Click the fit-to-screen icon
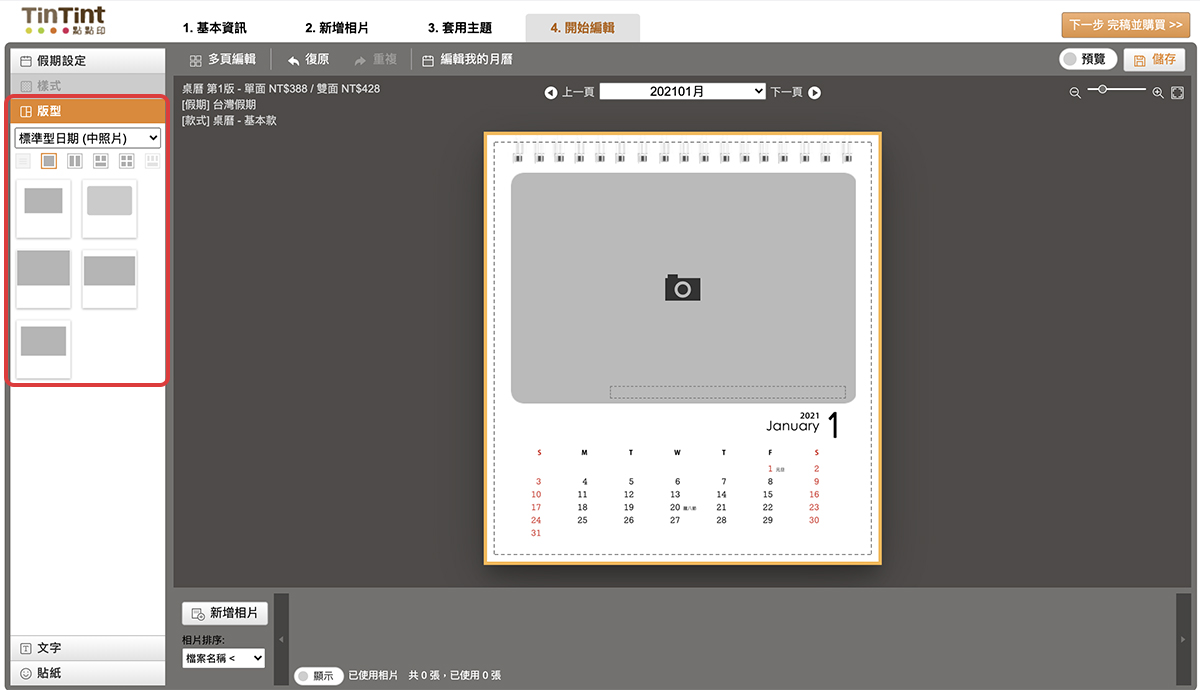 [1178, 92]
